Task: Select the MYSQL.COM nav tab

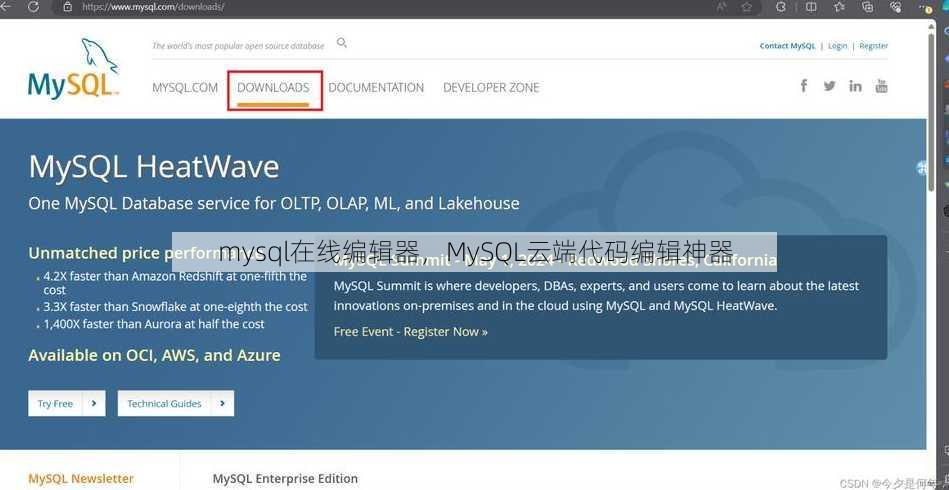Action: click(185, 88)
